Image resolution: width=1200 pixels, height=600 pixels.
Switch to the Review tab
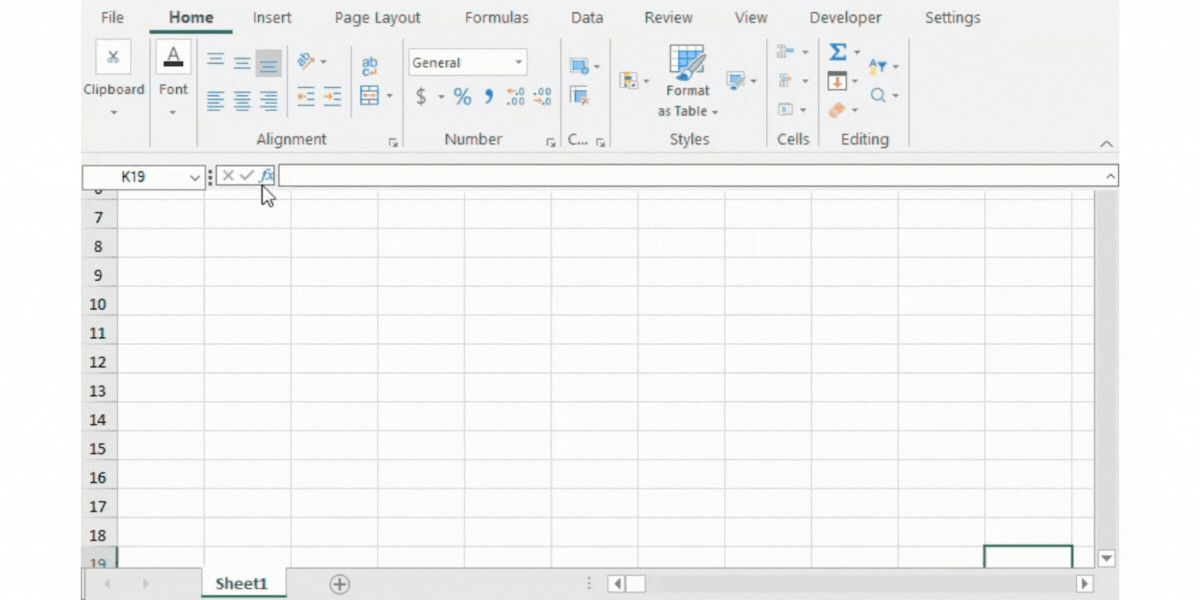pyautogui.click(x=669, y=18)
